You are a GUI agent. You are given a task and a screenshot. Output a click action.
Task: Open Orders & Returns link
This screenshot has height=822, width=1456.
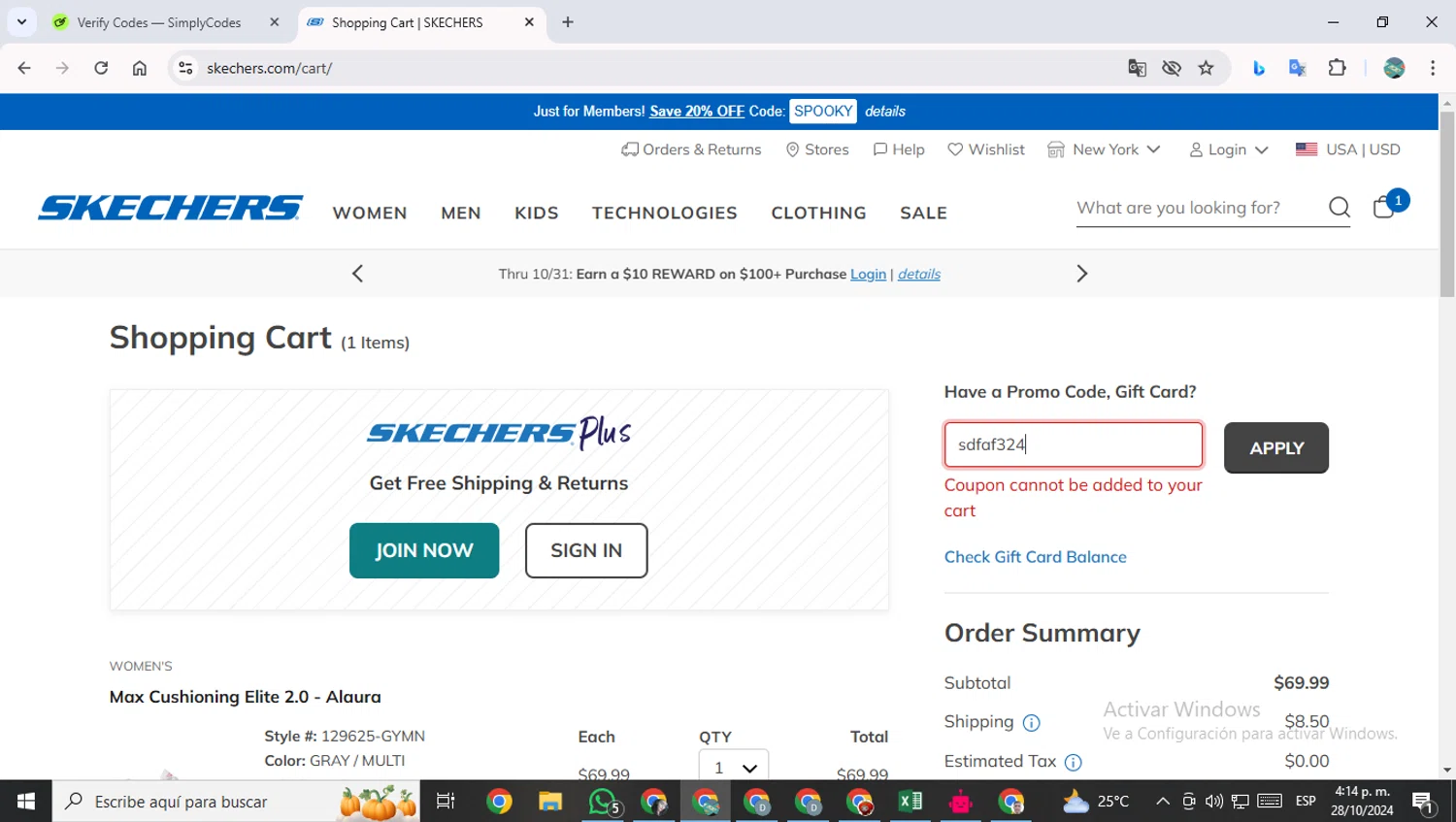coord(691,149)
